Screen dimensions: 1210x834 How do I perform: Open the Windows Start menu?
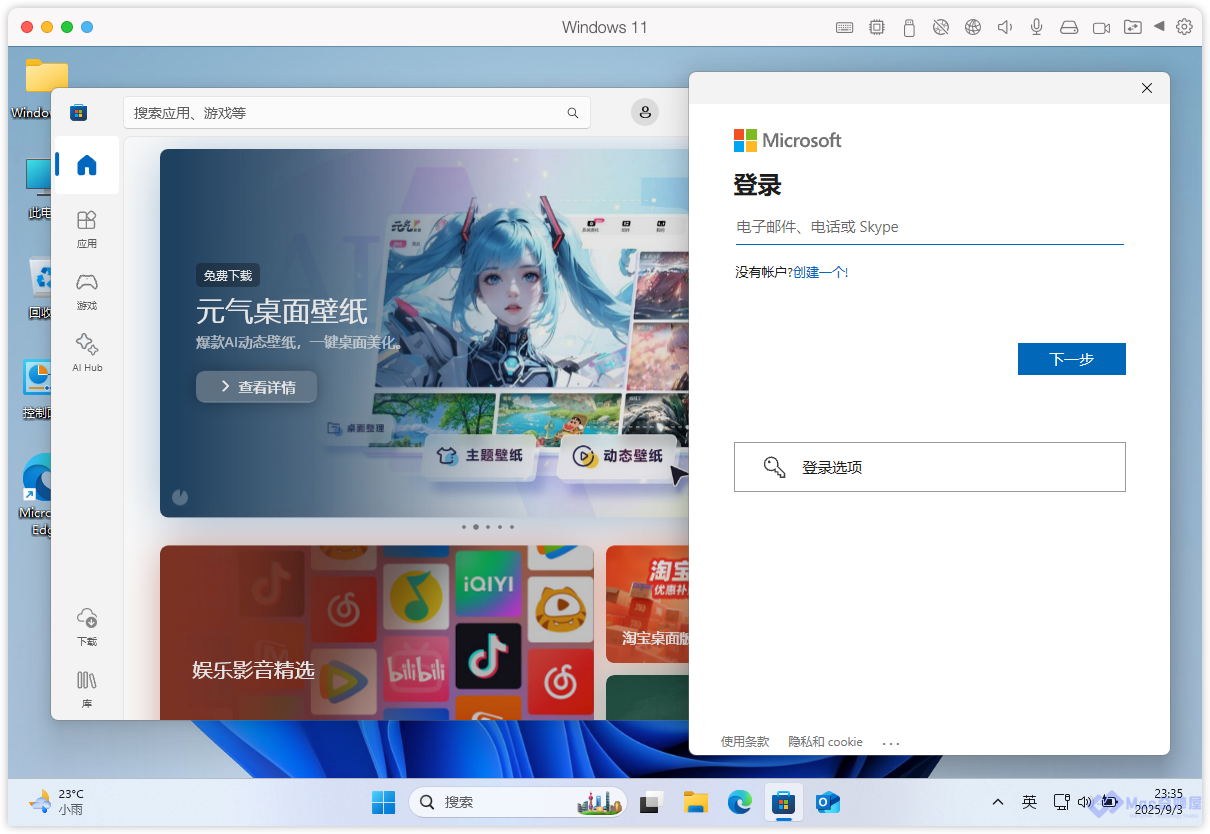tap(383, 802)
